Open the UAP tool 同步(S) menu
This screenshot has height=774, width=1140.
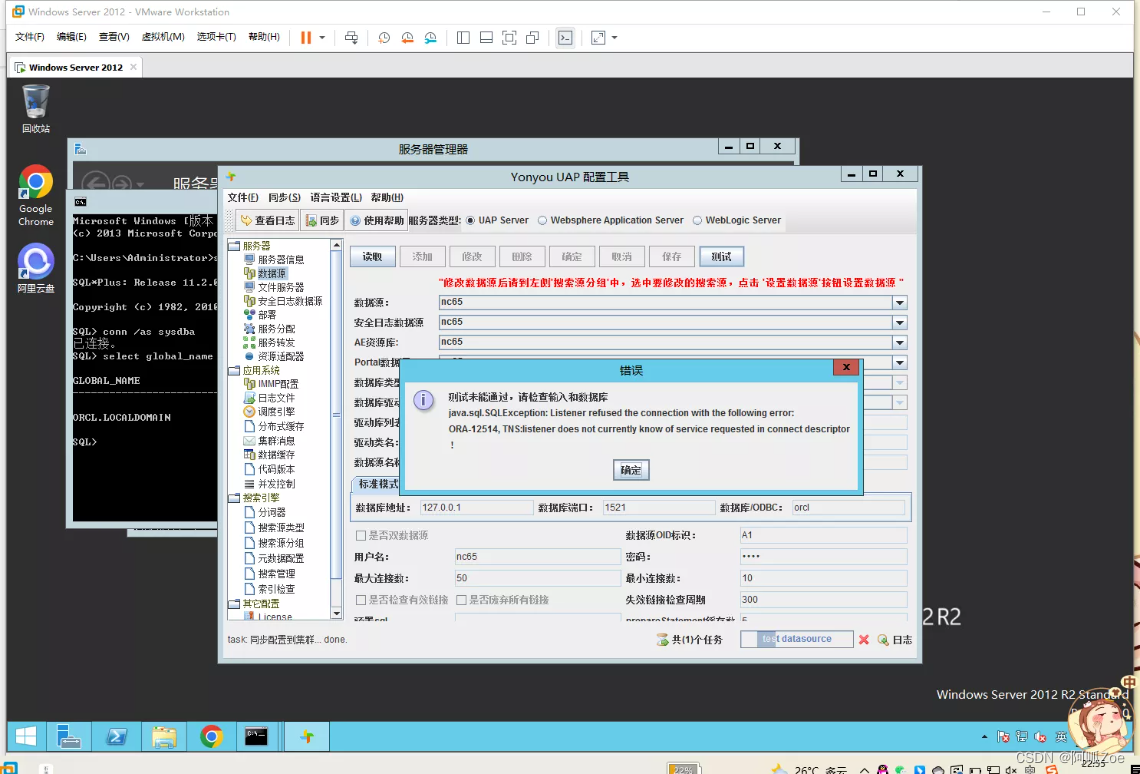tap(284, 198)
